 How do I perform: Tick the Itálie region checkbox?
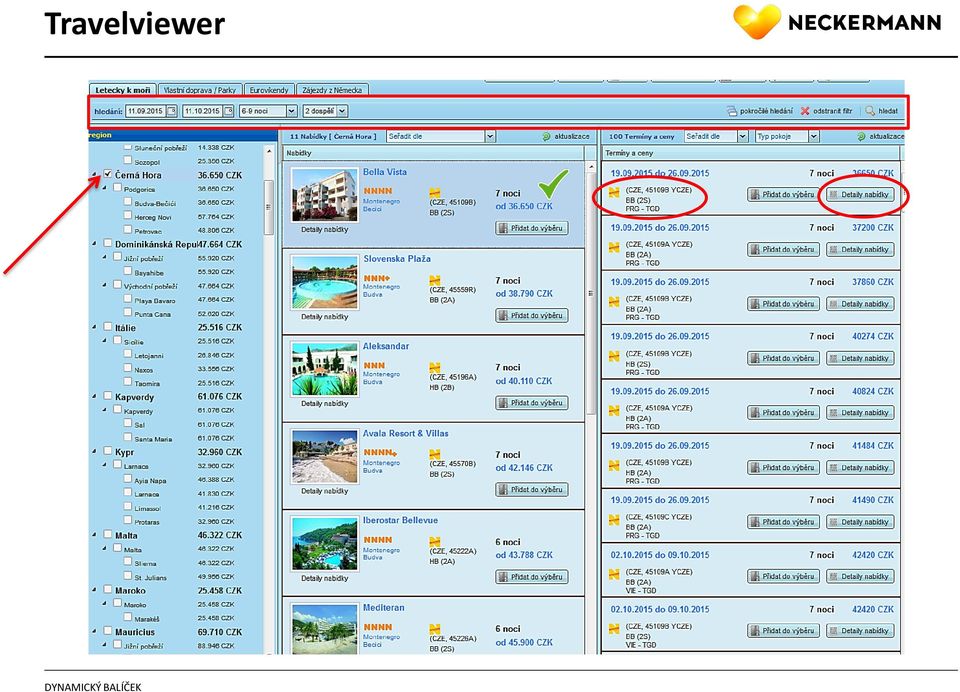coord(108,327)
